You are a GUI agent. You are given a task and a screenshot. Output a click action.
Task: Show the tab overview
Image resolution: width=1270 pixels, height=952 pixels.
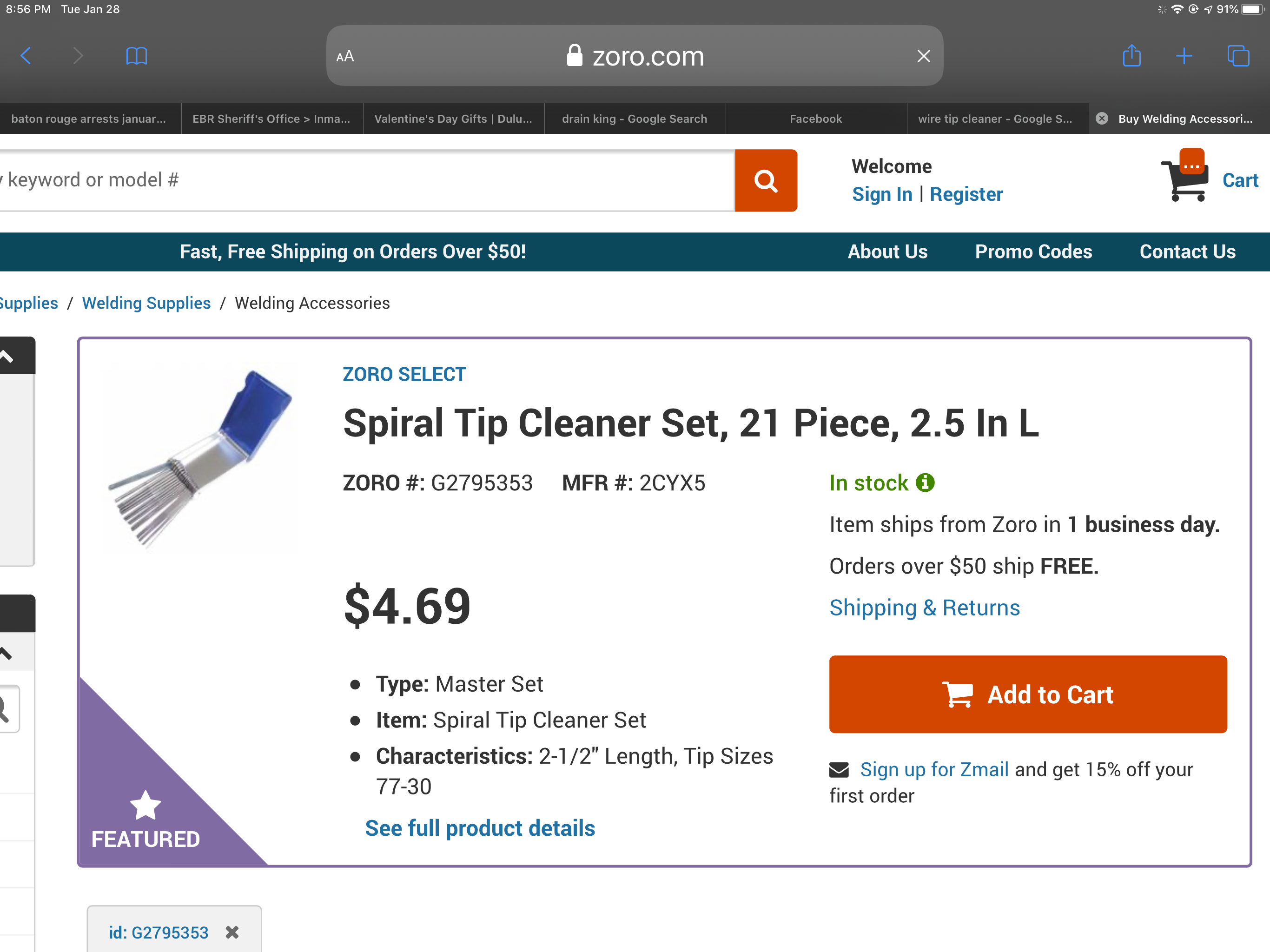click(1238, 56)
